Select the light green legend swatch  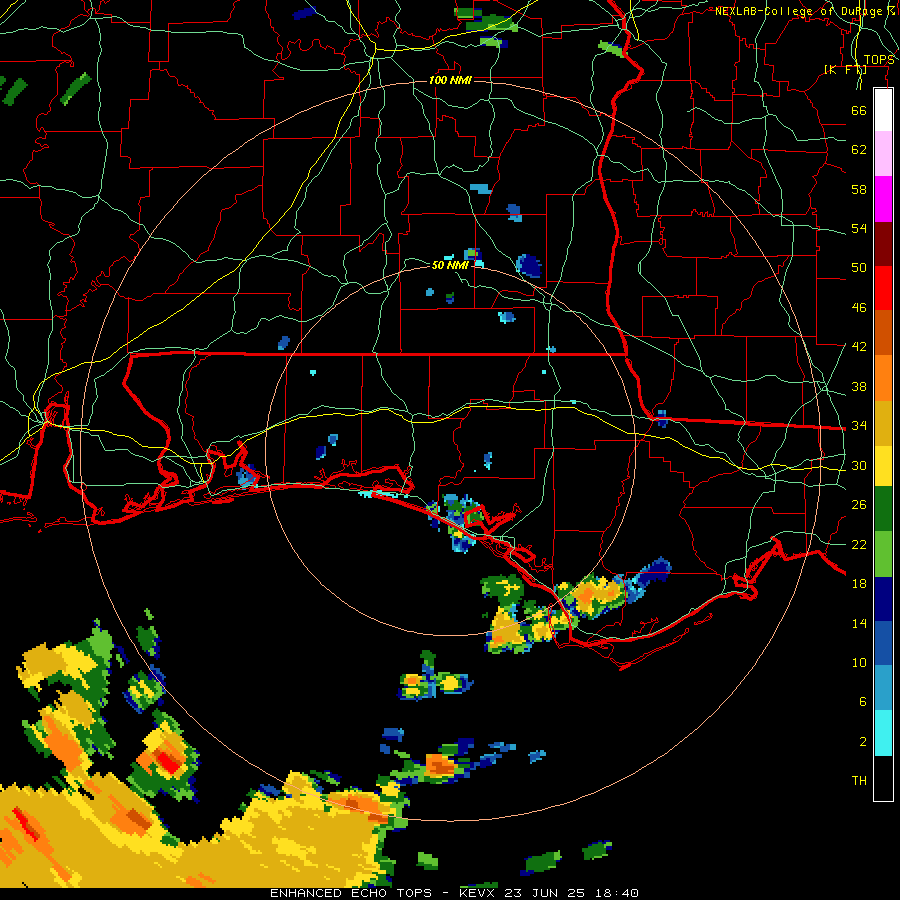pyautogui.click(x=883, y=553)
